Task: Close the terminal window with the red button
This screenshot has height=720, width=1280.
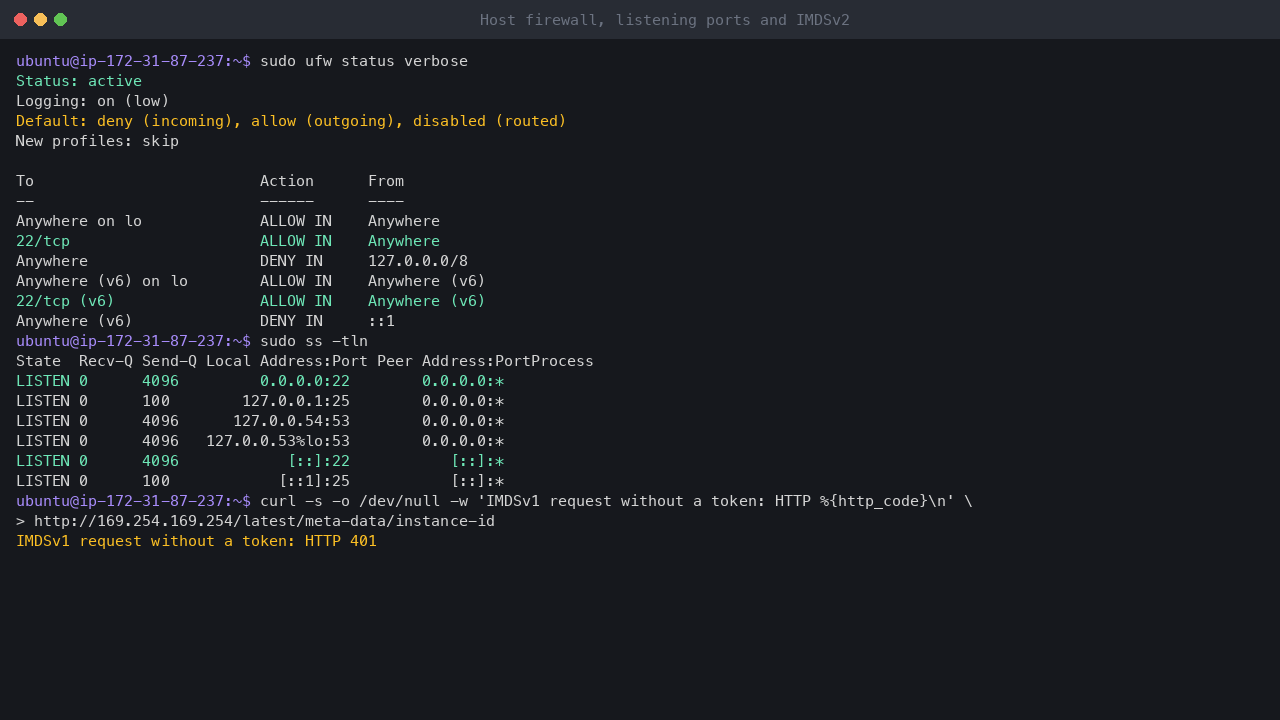Action: pyautogui.click(x=21, y=20)
